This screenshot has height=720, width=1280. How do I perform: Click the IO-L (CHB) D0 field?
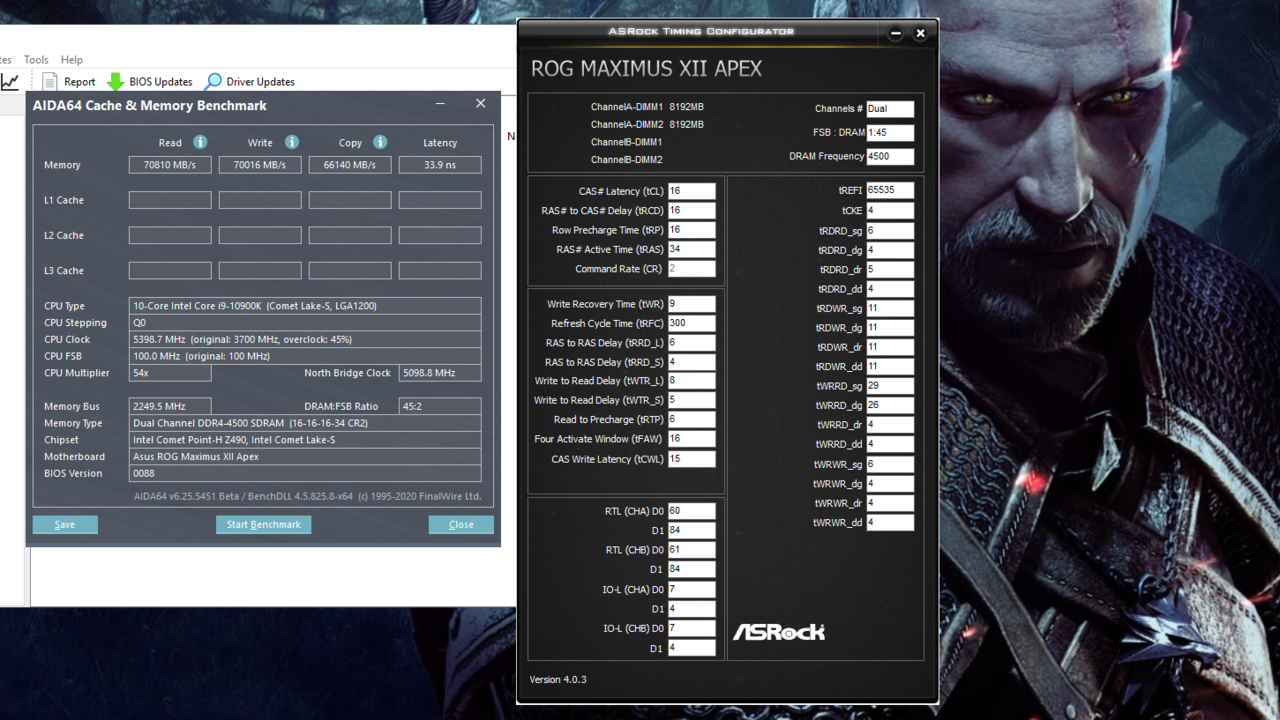[691, 629]
